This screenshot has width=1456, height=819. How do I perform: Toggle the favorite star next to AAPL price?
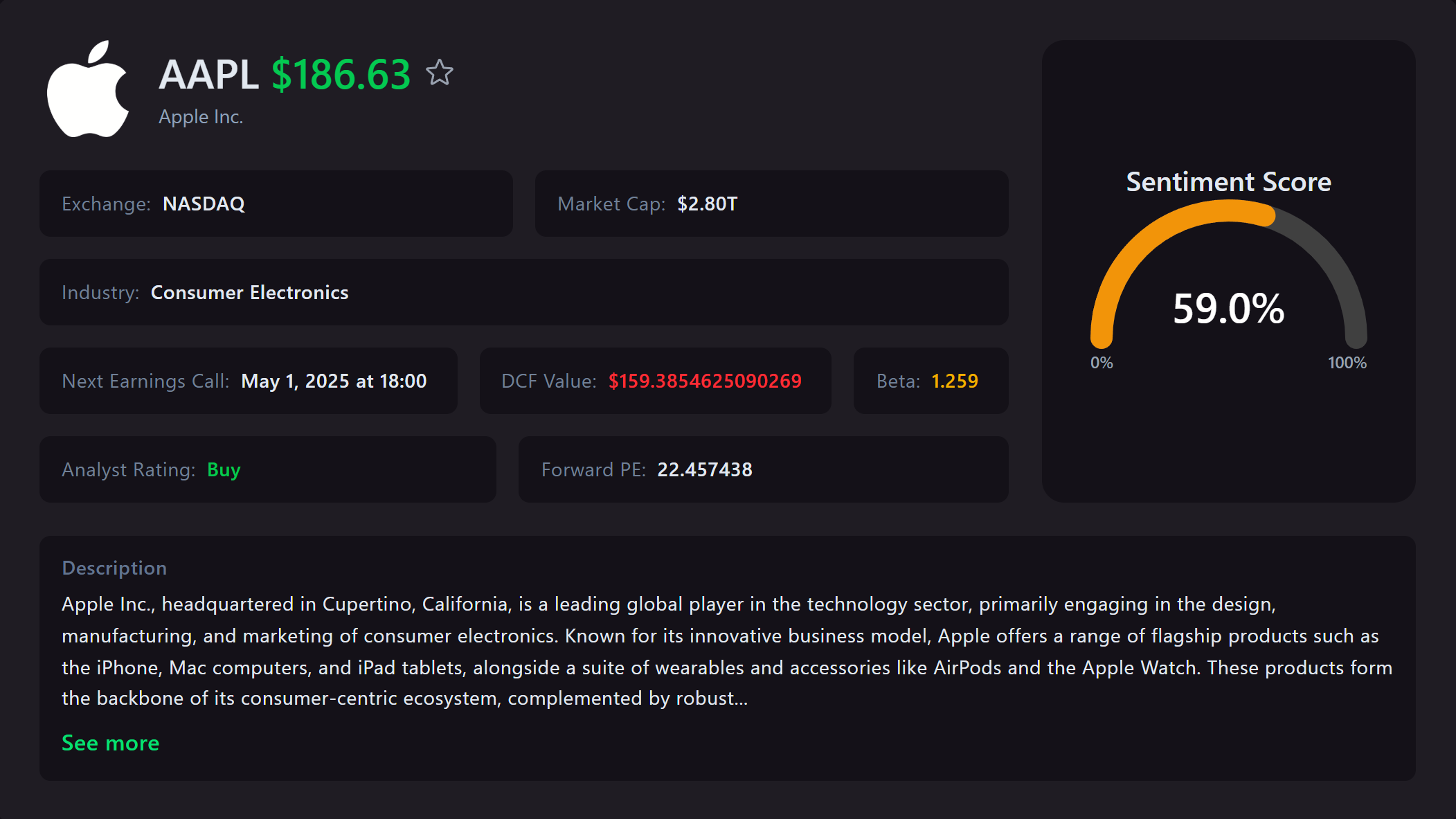(x=441, y=73)
